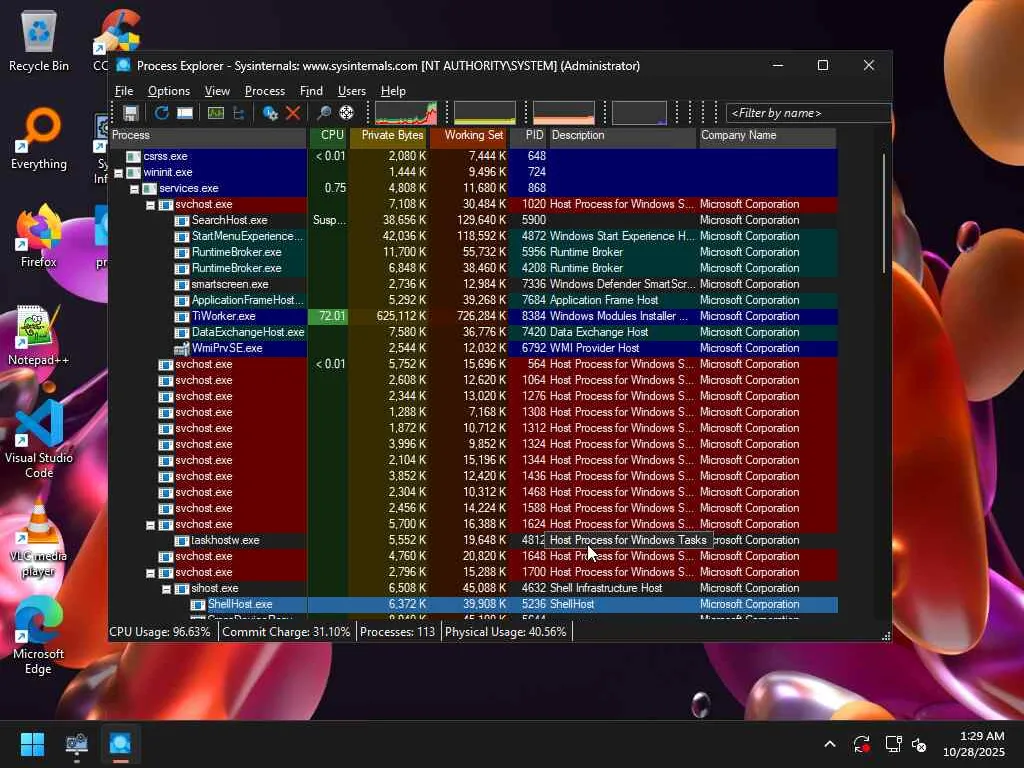Select the DataExchangeHost.exe row
The height and width of the screenshot is (768, 1024).
point(473,332)
